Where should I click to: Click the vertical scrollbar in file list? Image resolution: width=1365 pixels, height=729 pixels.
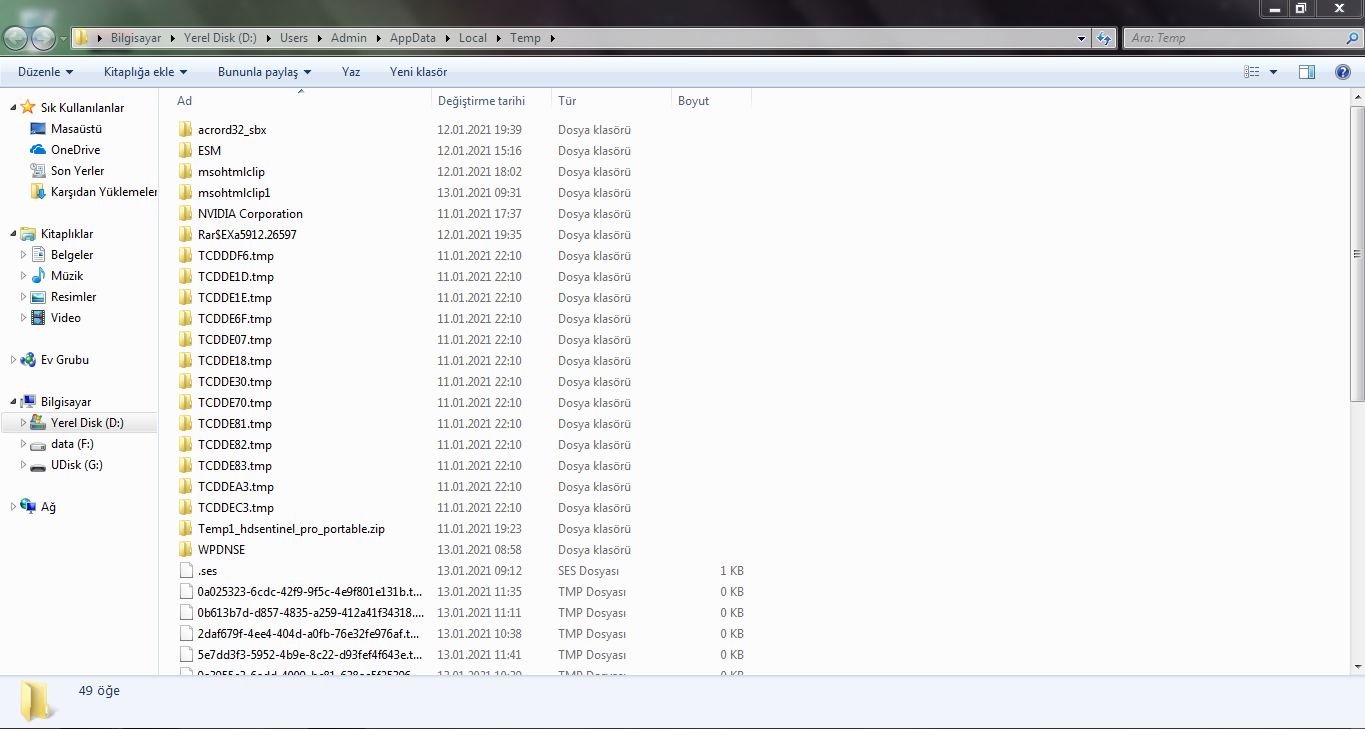[x=1357, y=250]
